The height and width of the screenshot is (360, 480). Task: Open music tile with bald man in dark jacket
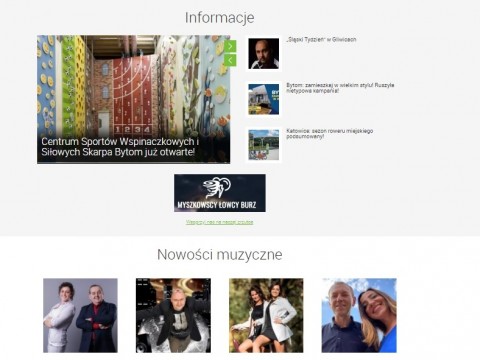(173, 316)
